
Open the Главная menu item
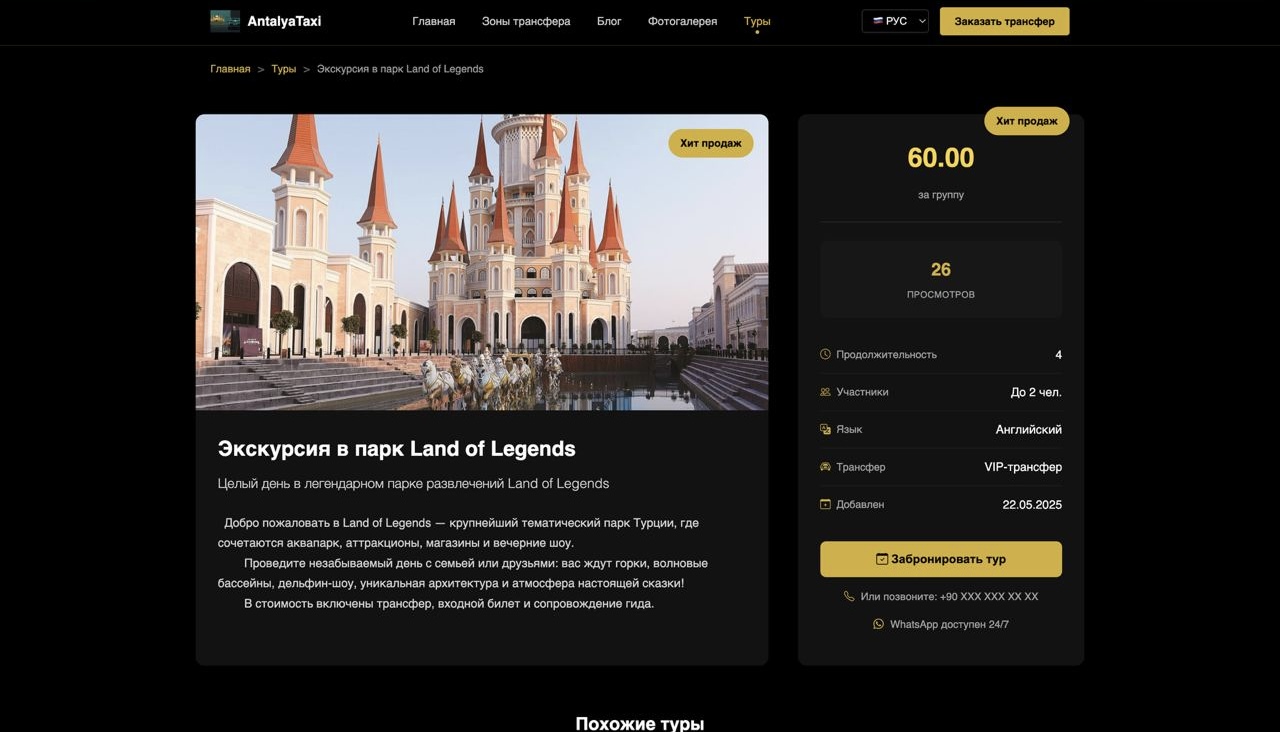pos(433,21)
